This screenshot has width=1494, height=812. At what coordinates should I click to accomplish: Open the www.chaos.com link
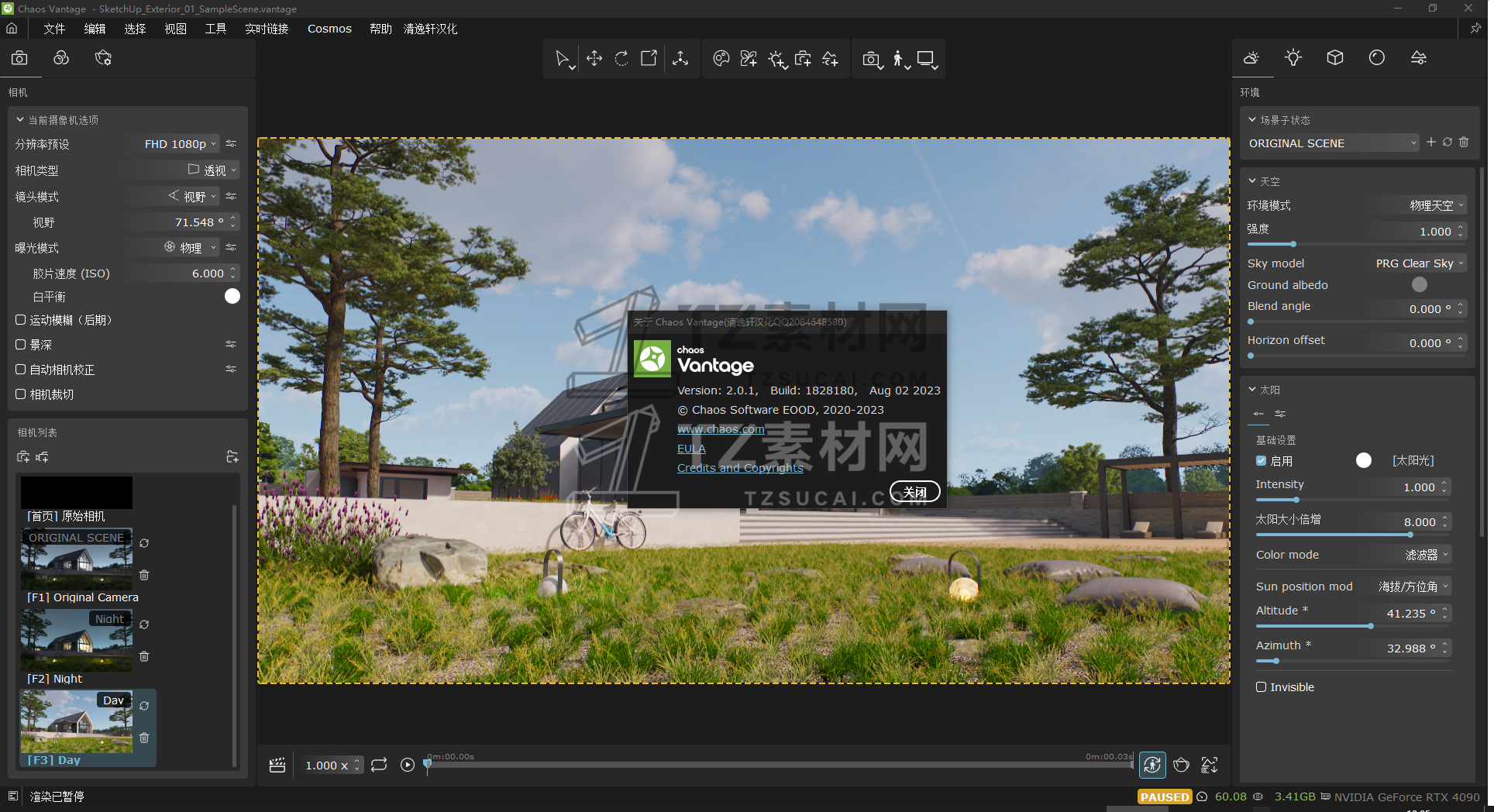[721, 429]
